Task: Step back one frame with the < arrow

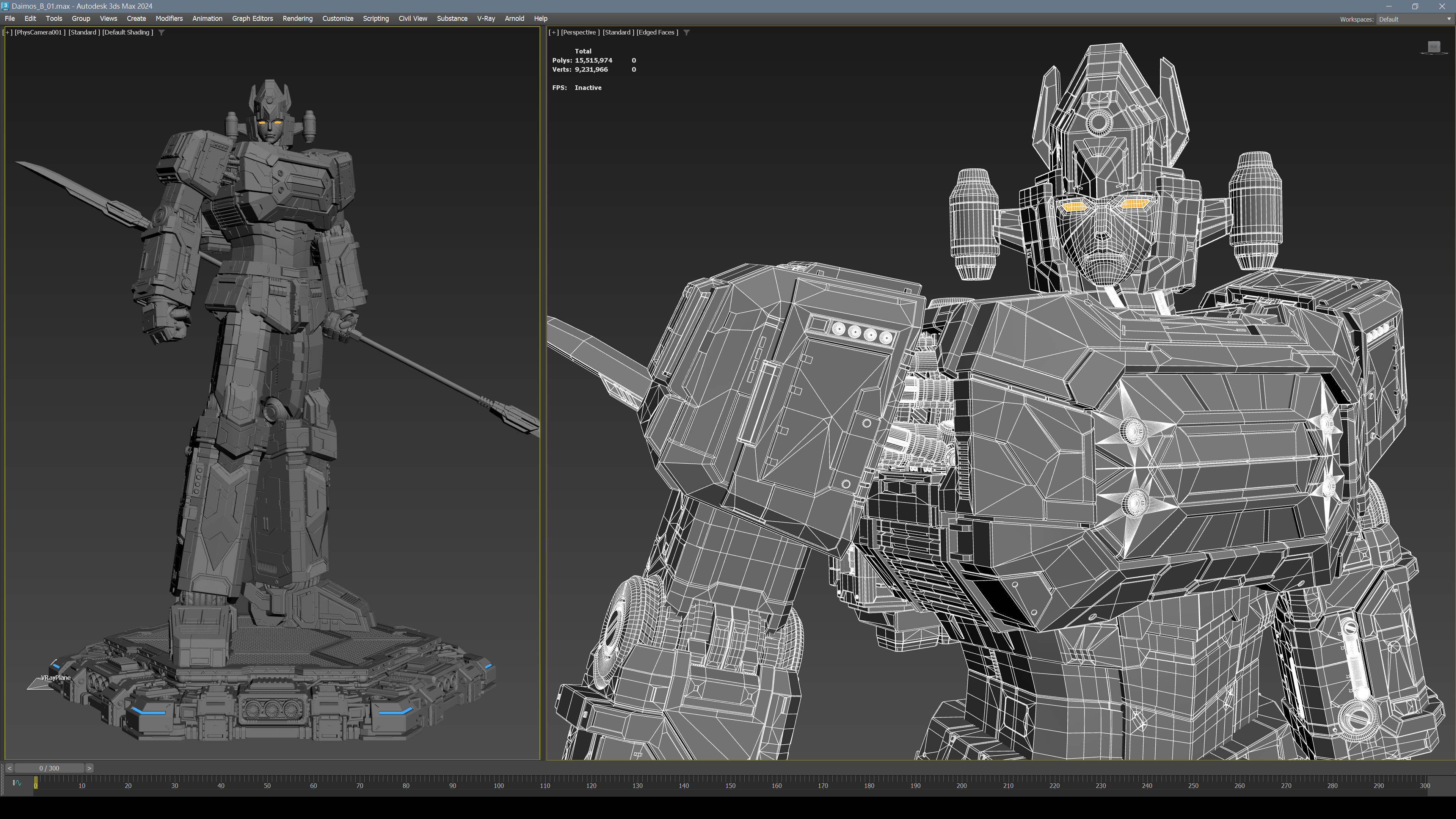Action: 9,768
